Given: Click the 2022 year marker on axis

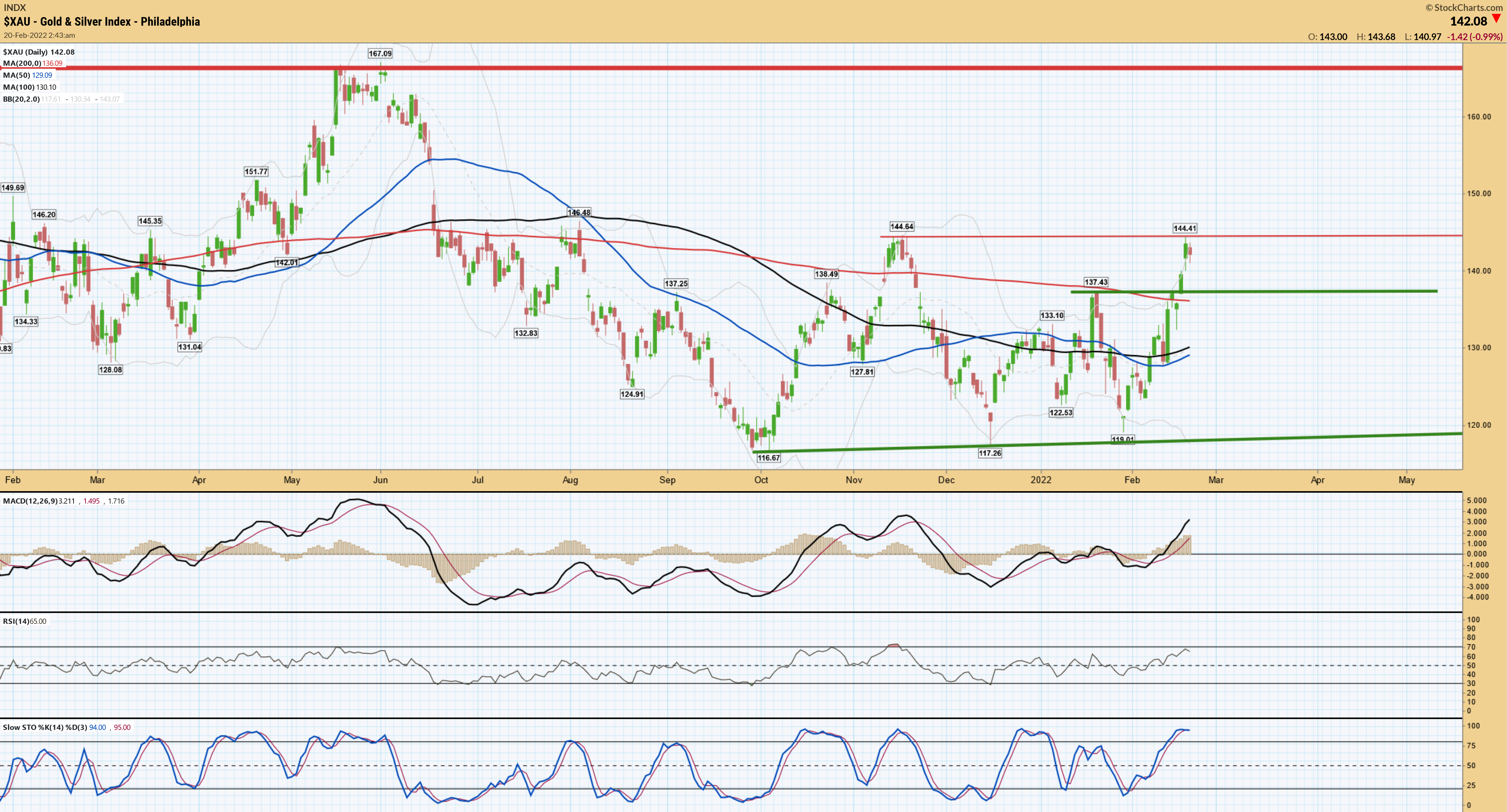Looking at the screenshot, I should point(1041,480).
